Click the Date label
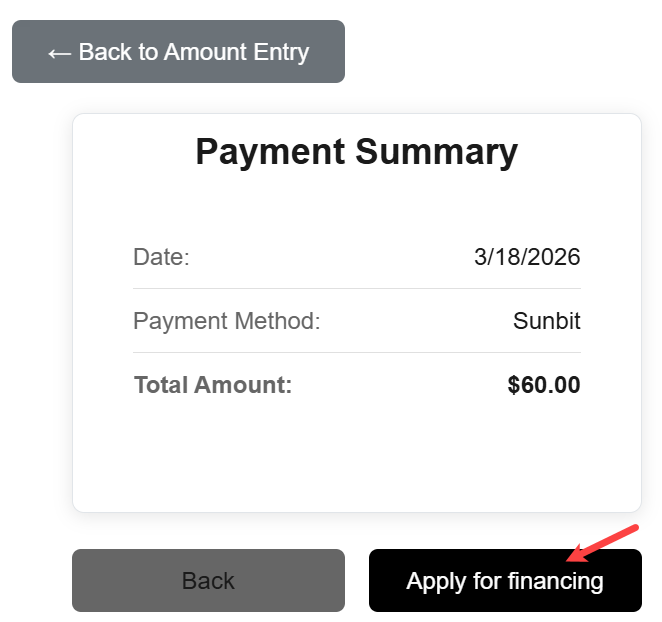This screenshot has width=662, height=622. (161, 257)
